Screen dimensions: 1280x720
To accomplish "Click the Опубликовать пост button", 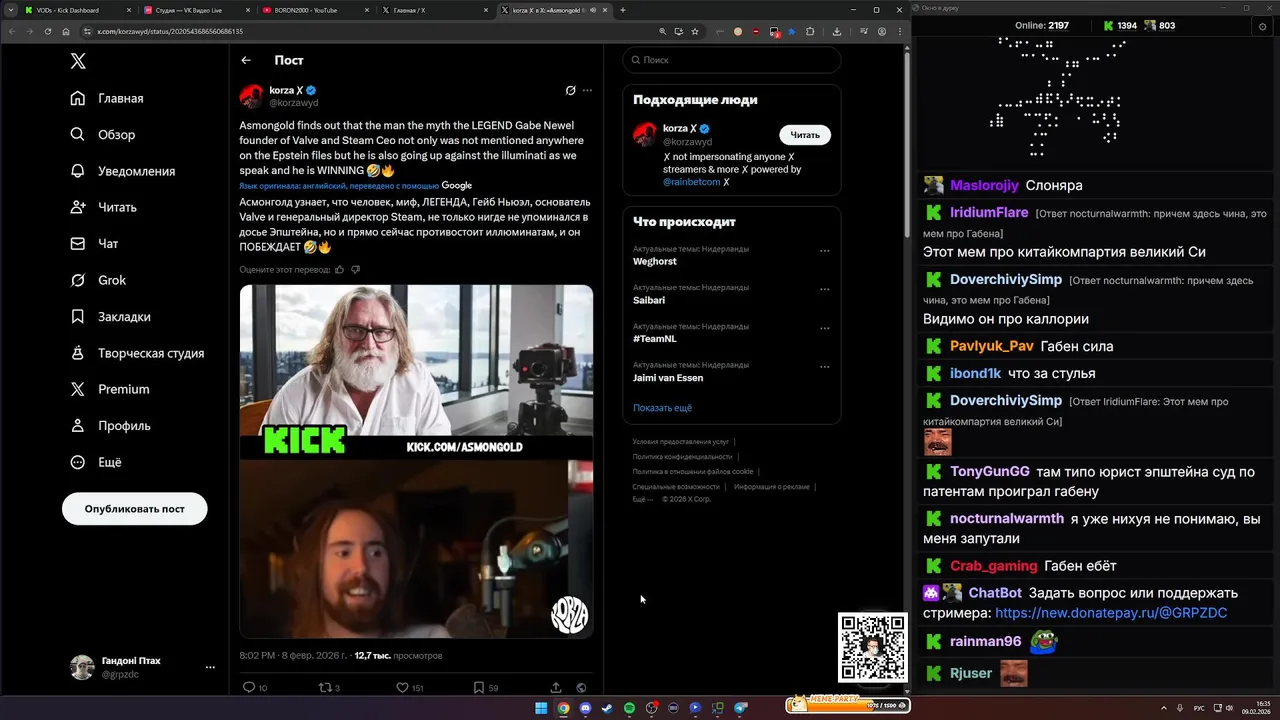I will pyautogui.click(x=135, y=509).
